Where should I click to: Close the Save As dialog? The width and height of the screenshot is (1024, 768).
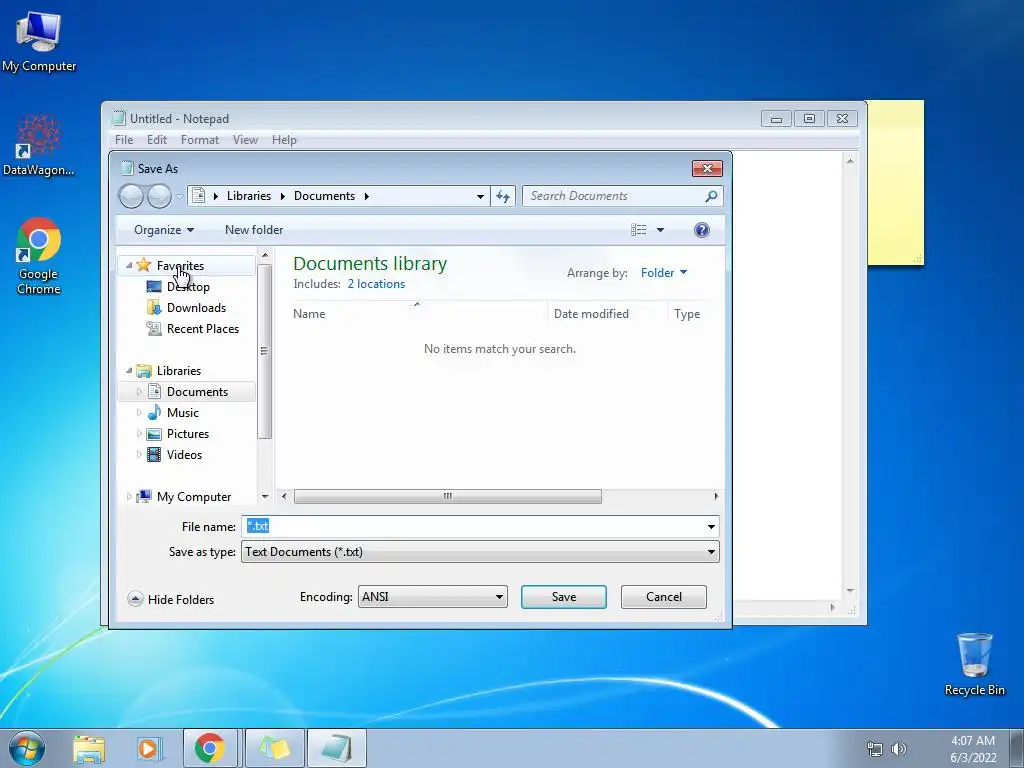tap(707, 168)
